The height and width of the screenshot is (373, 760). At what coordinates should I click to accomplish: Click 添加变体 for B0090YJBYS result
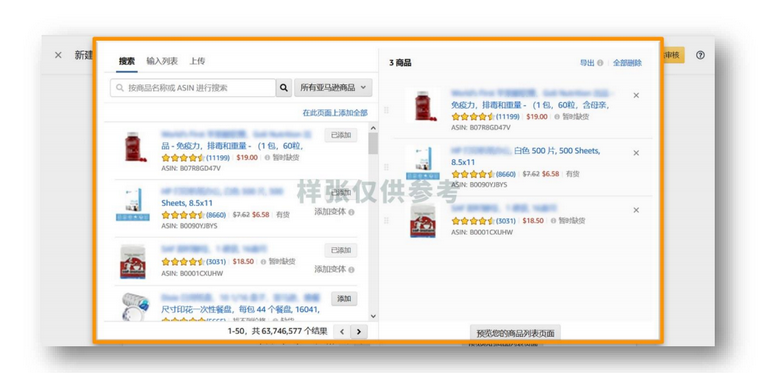330,212
